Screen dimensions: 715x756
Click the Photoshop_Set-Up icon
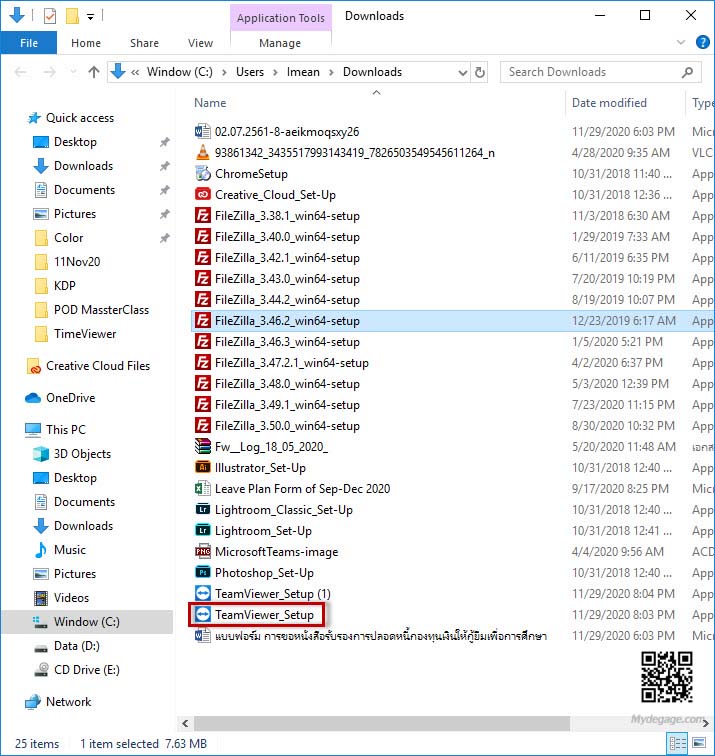202,572
